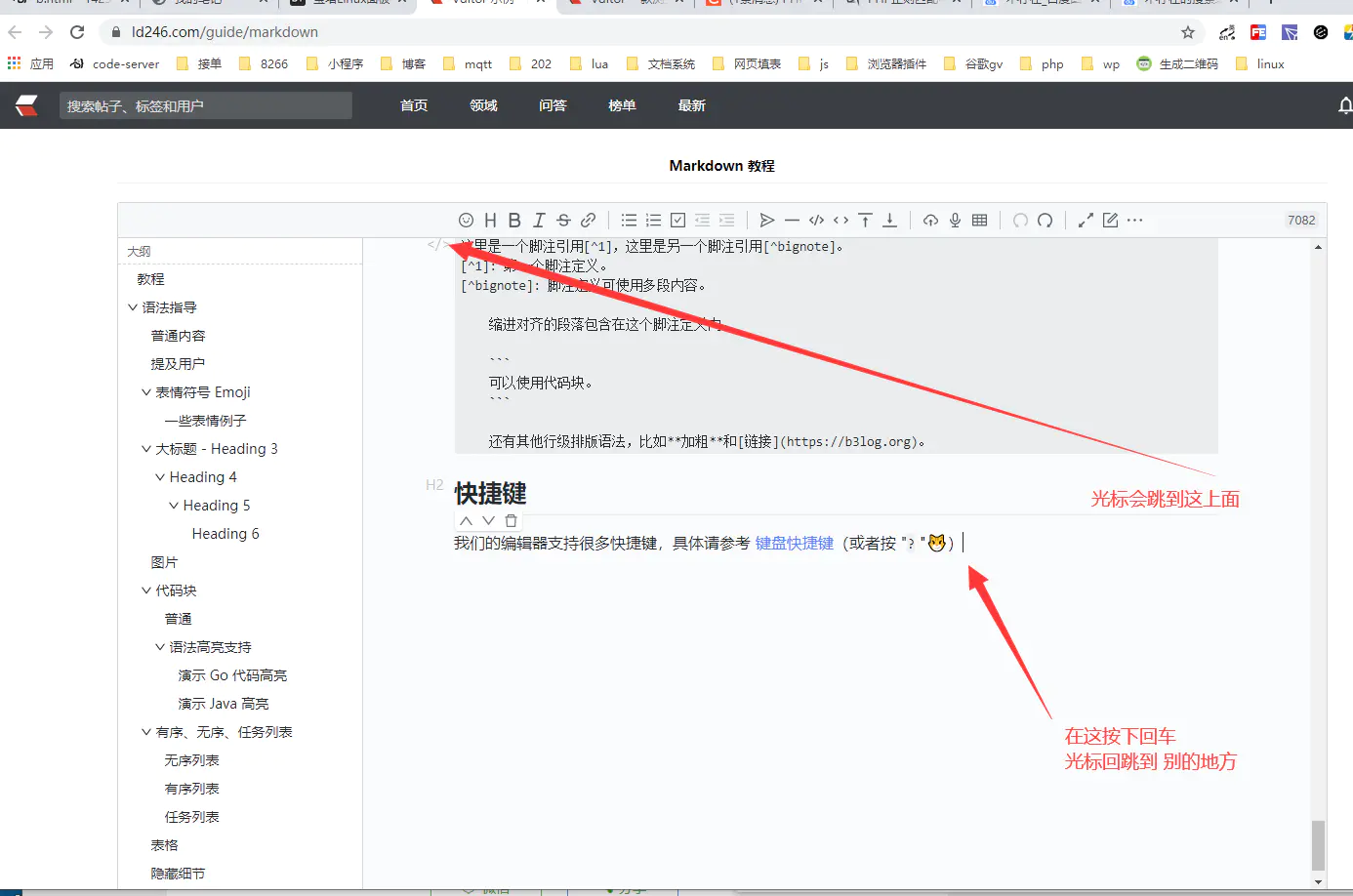Insert task list checkbox from toolbar
The image size is (1353, 896).
pyautogui.click(x=677, y=221)
